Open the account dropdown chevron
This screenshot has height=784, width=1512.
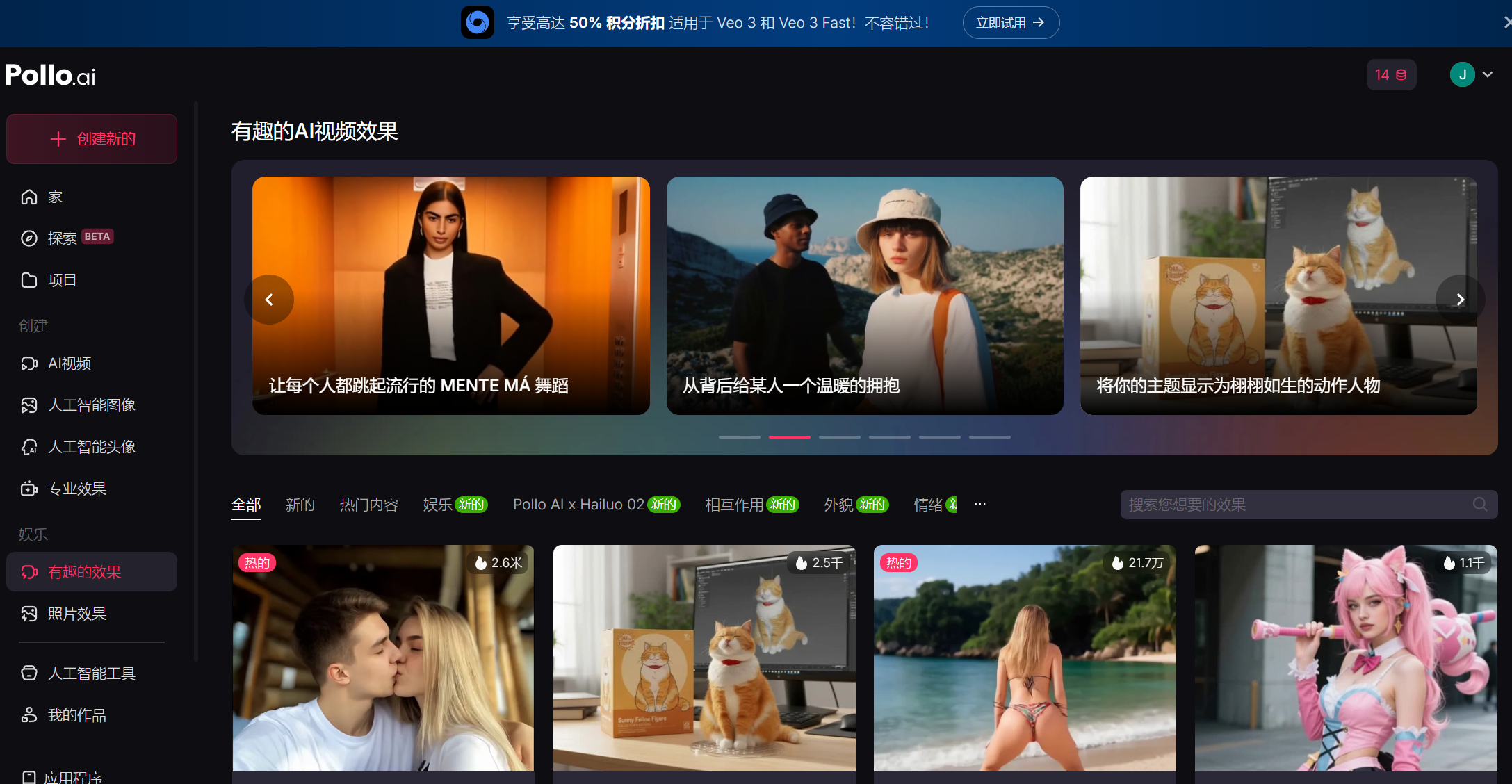tap(1488, 74)
